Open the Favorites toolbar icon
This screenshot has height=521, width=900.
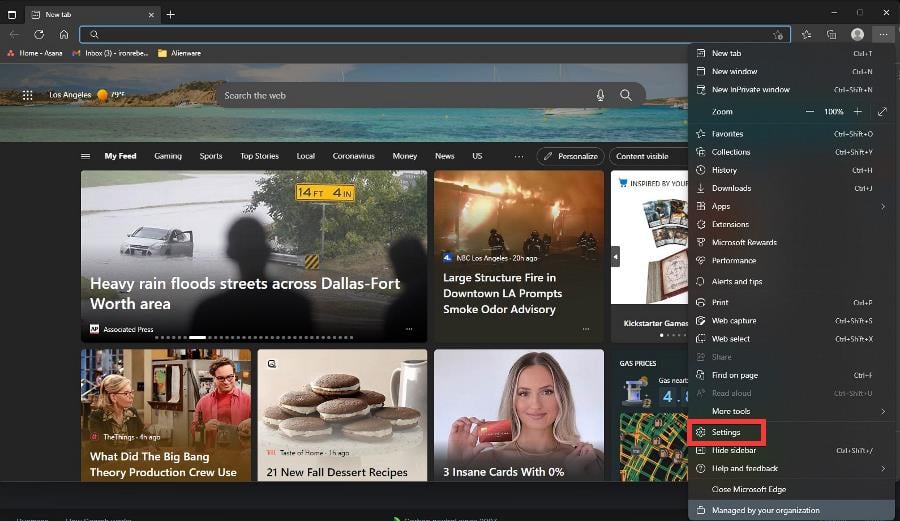(806, 34)
